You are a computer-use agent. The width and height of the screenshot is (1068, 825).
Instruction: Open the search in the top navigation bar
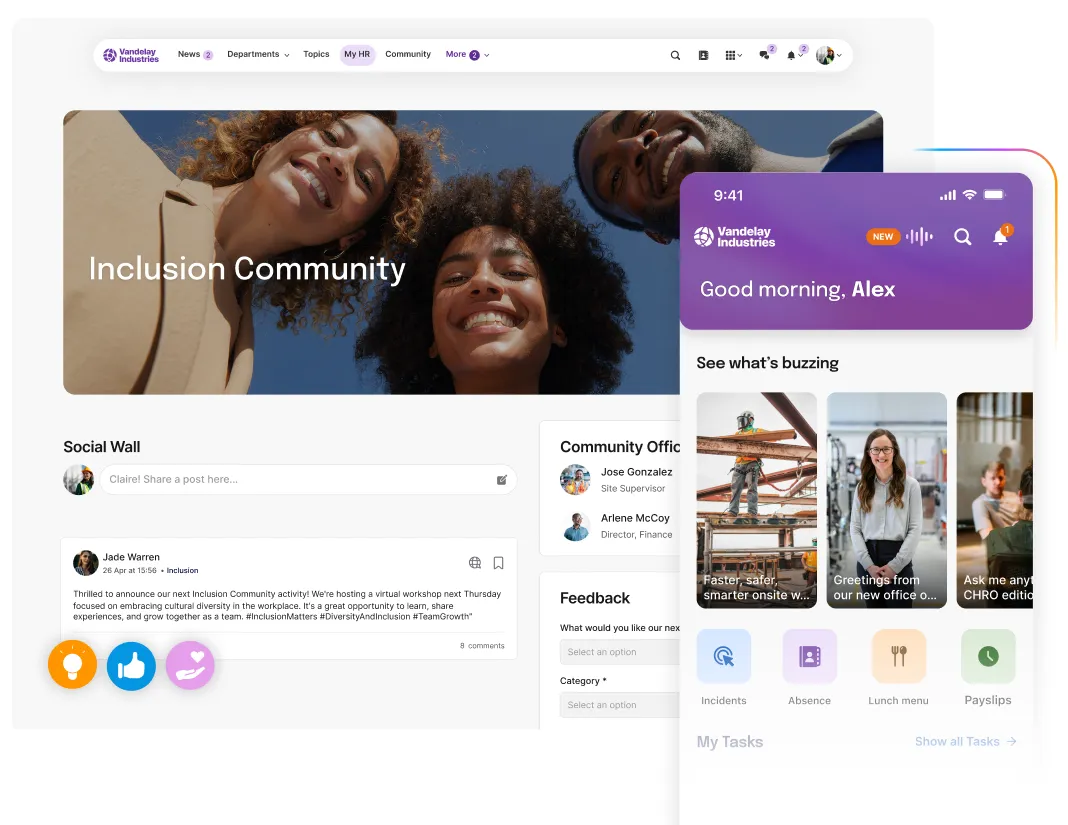pos(675,55)
